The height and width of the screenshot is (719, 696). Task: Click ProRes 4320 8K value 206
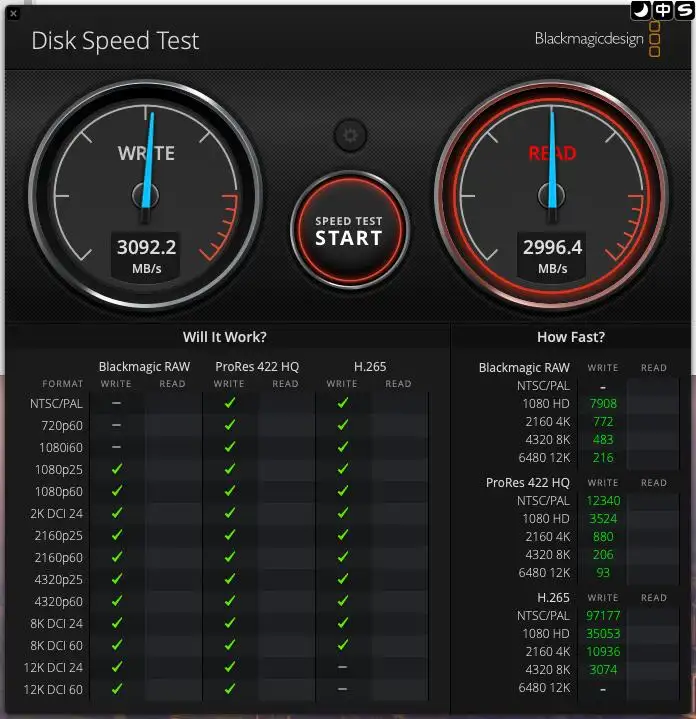point(603,555)
